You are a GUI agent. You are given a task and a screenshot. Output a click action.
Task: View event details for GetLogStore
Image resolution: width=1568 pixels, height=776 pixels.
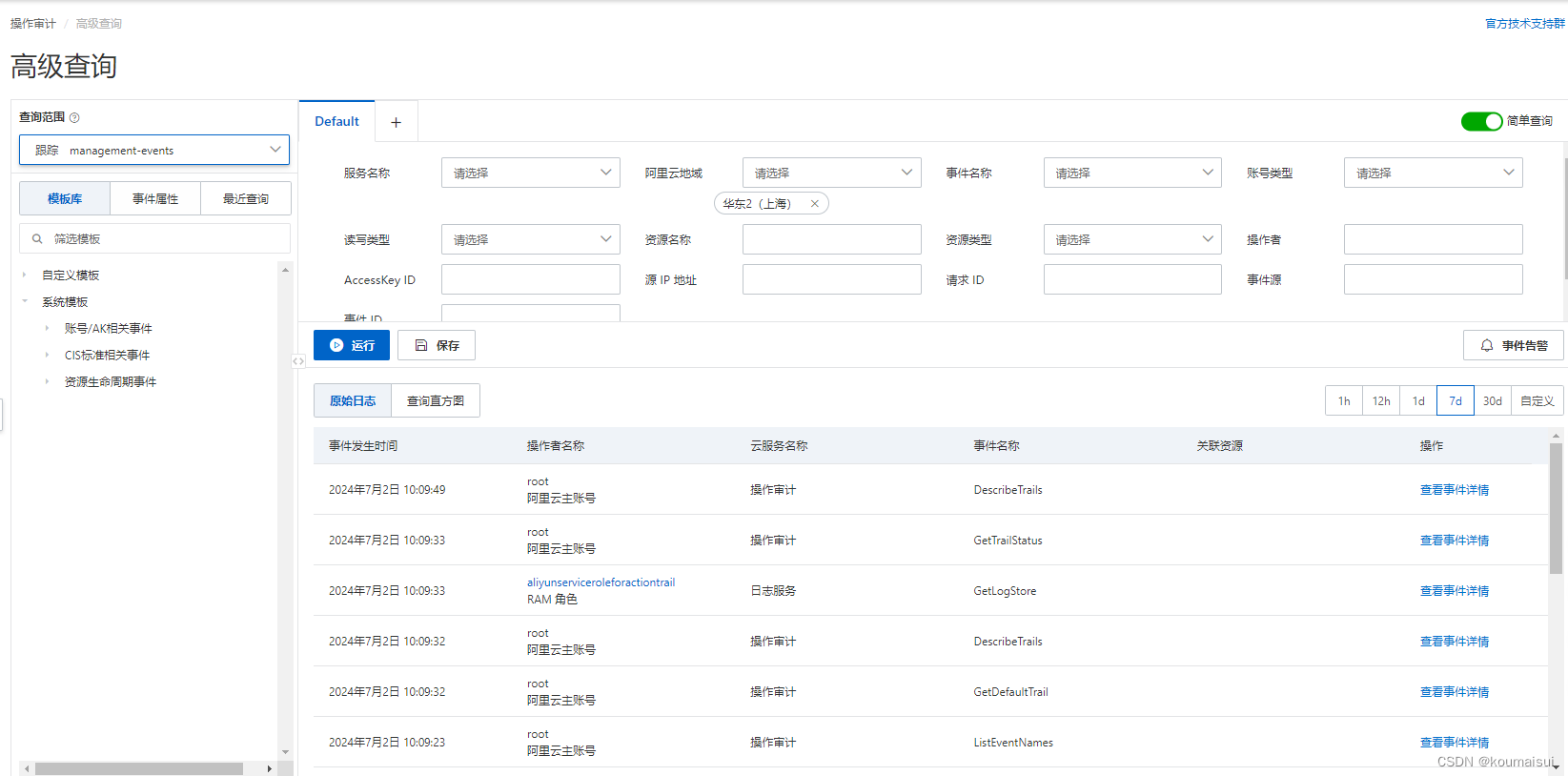click(1455, 590)
